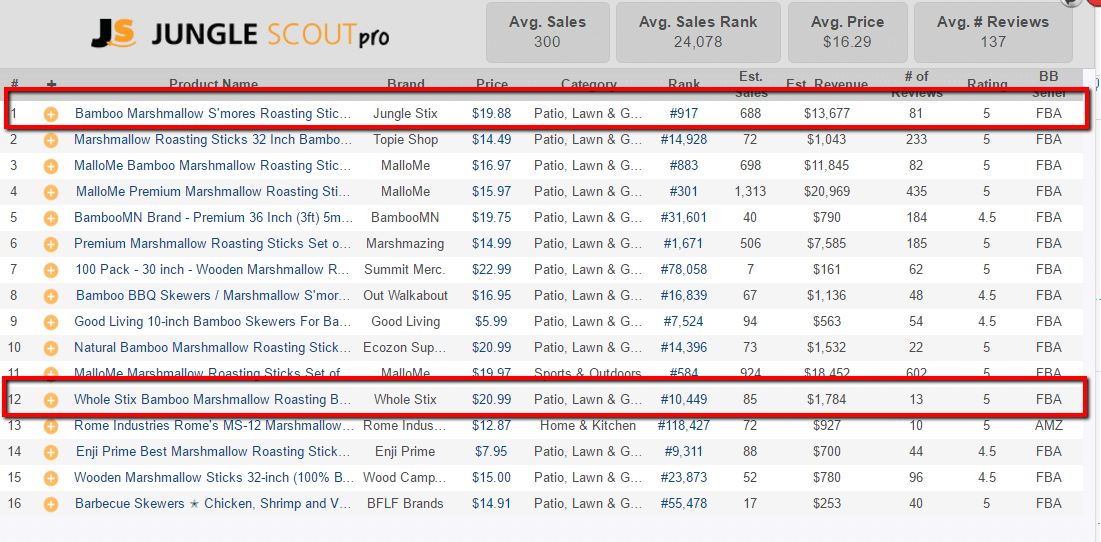Click the Jungle Scout Pro logo
This screenshot has width=1101, height=542.
(x=240, y=34)
